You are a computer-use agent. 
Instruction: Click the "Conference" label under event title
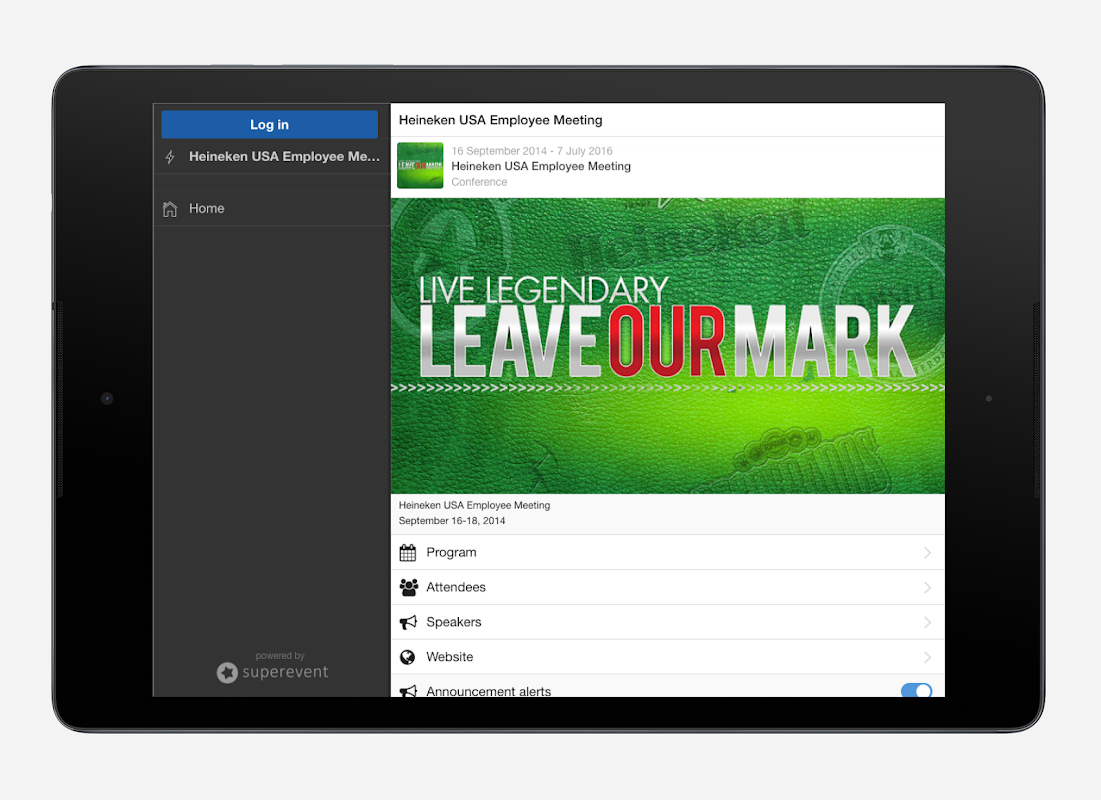479,182
